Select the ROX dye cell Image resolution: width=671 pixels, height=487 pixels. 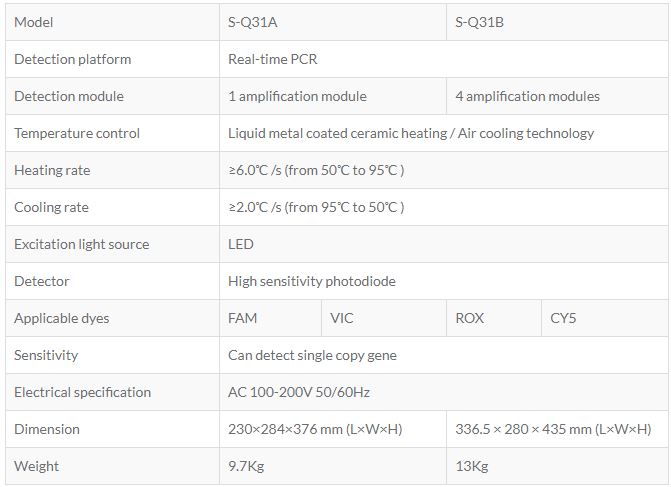469,318
